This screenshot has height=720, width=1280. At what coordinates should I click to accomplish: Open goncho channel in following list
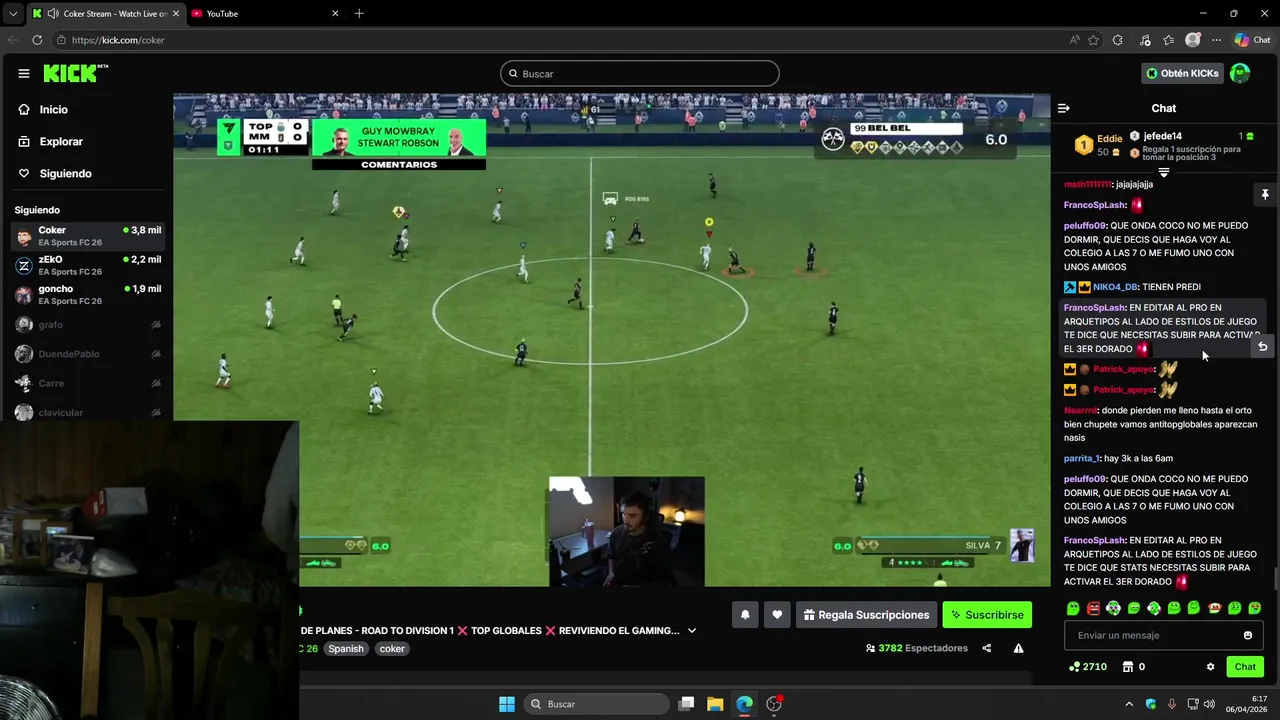(x=88, y=294)
